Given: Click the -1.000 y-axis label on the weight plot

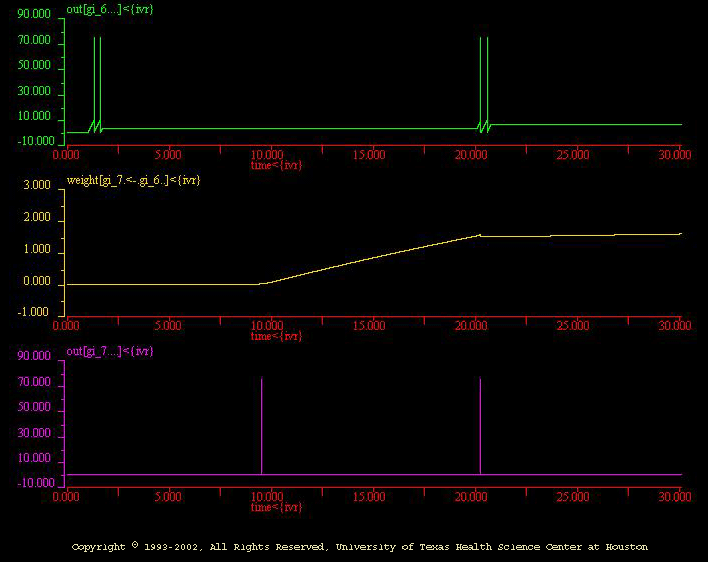Looking at the screenshot, I should 35,312.
